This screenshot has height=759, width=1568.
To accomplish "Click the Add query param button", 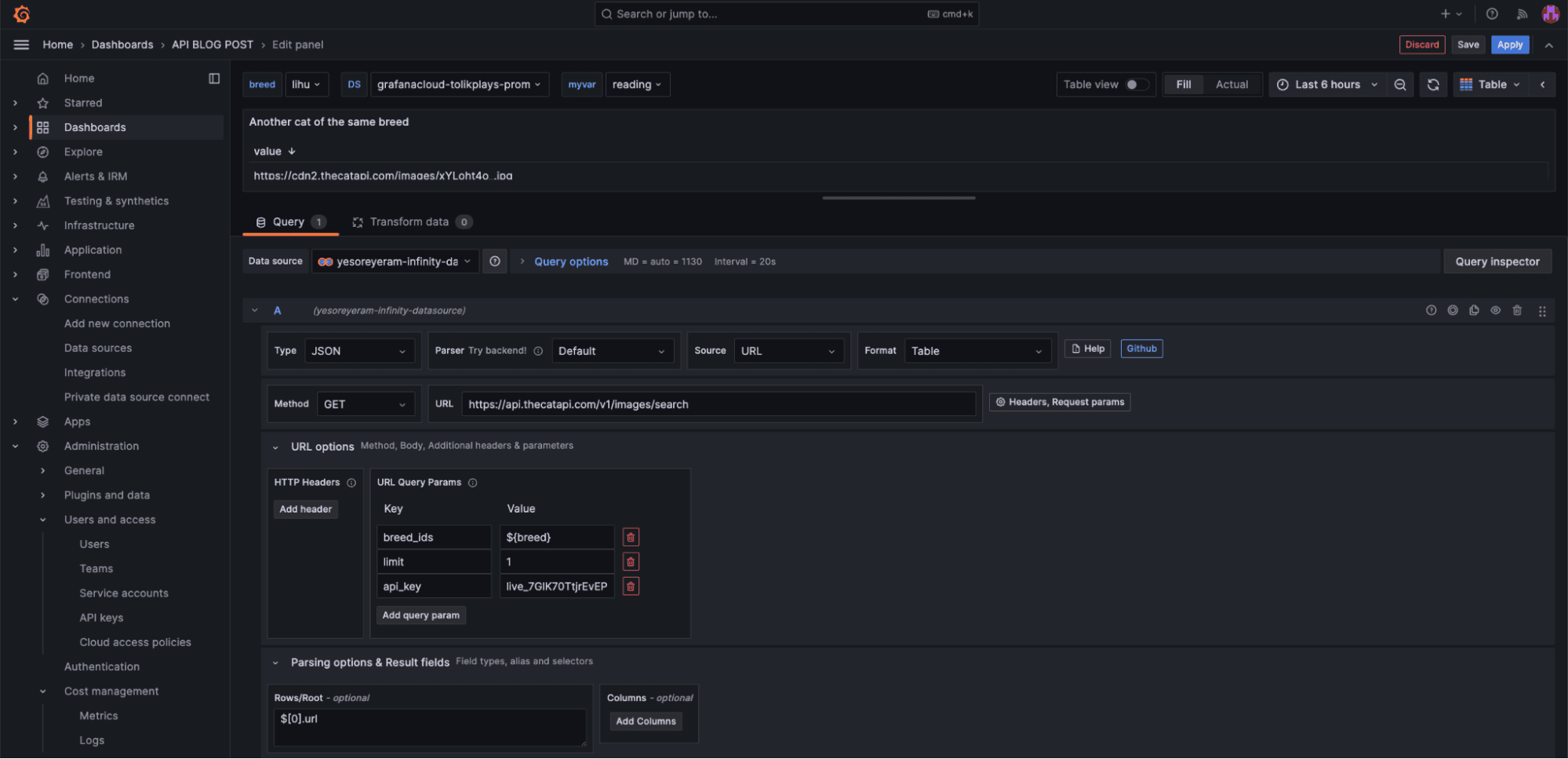I will coord(421,615).
